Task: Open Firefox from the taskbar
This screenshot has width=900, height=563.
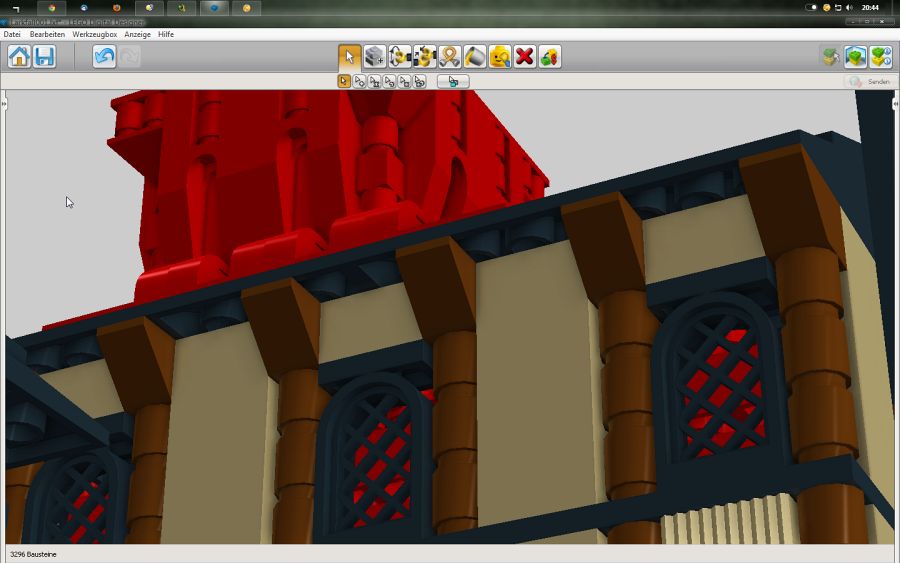Action: [x=116, y=8]
